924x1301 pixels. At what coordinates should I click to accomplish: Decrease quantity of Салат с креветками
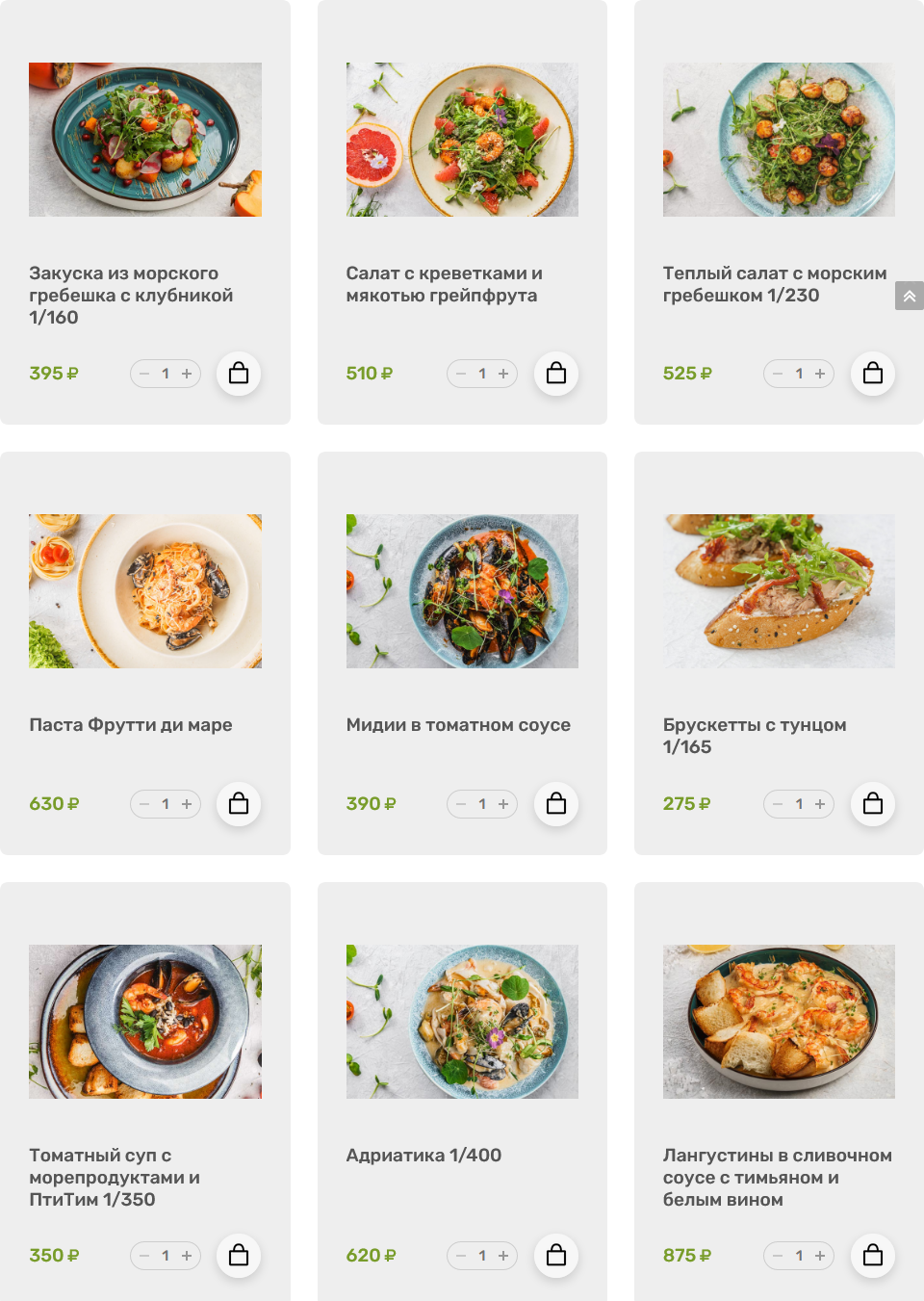pos(461,374)
